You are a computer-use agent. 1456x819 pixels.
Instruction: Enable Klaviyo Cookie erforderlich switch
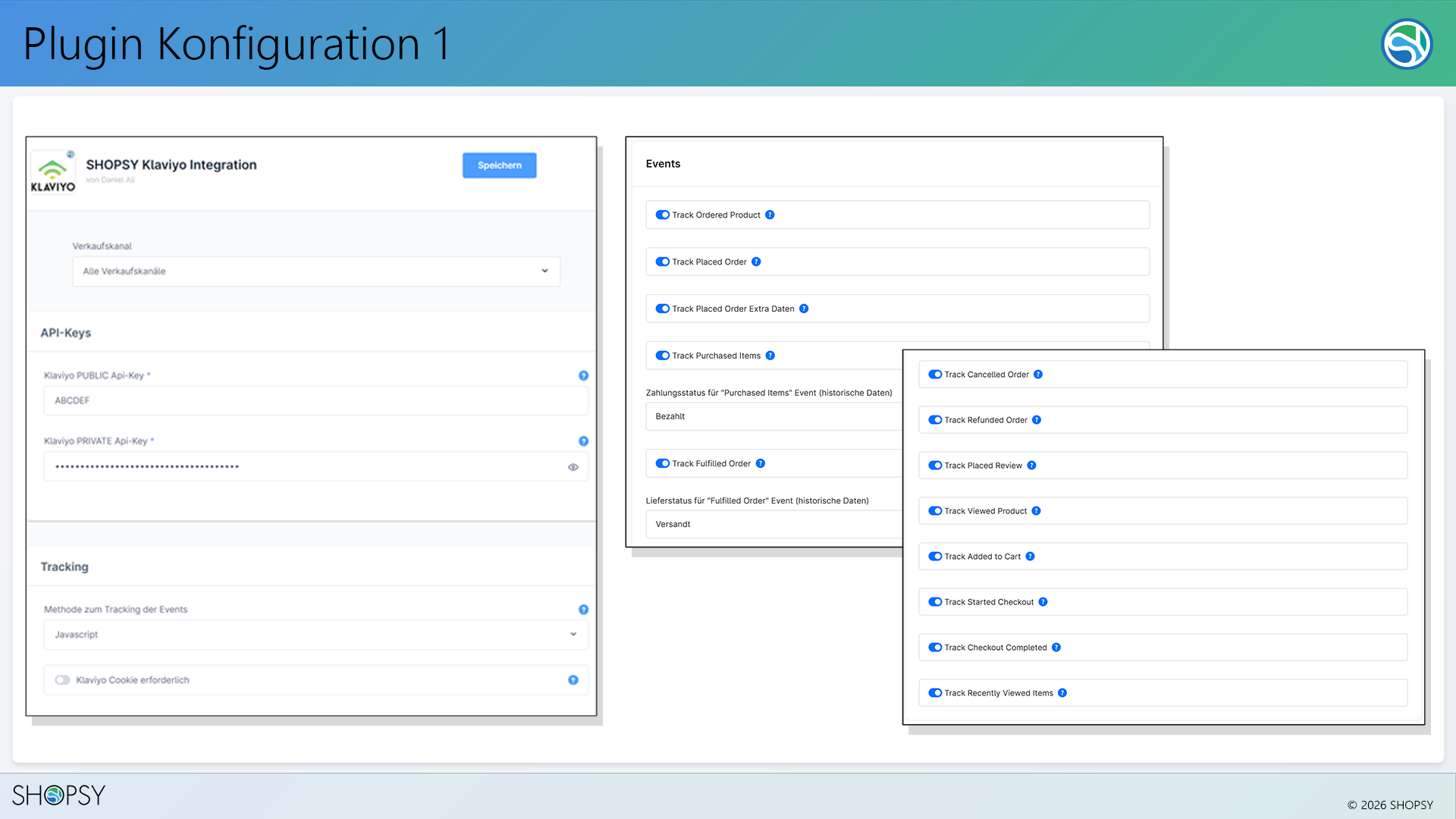point(62,680)
